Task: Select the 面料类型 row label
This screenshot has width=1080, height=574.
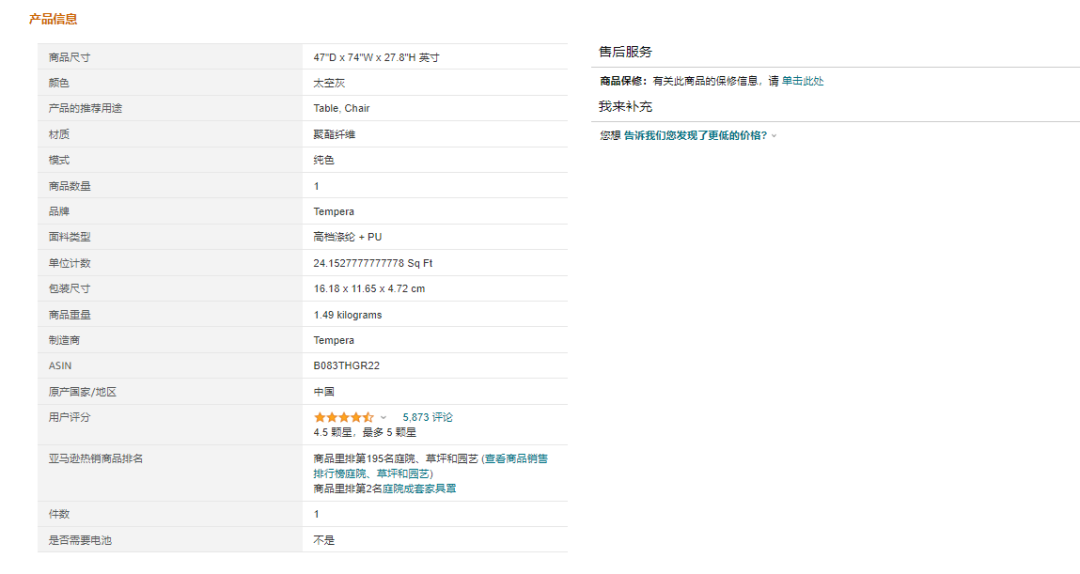Action: [69, 237]
